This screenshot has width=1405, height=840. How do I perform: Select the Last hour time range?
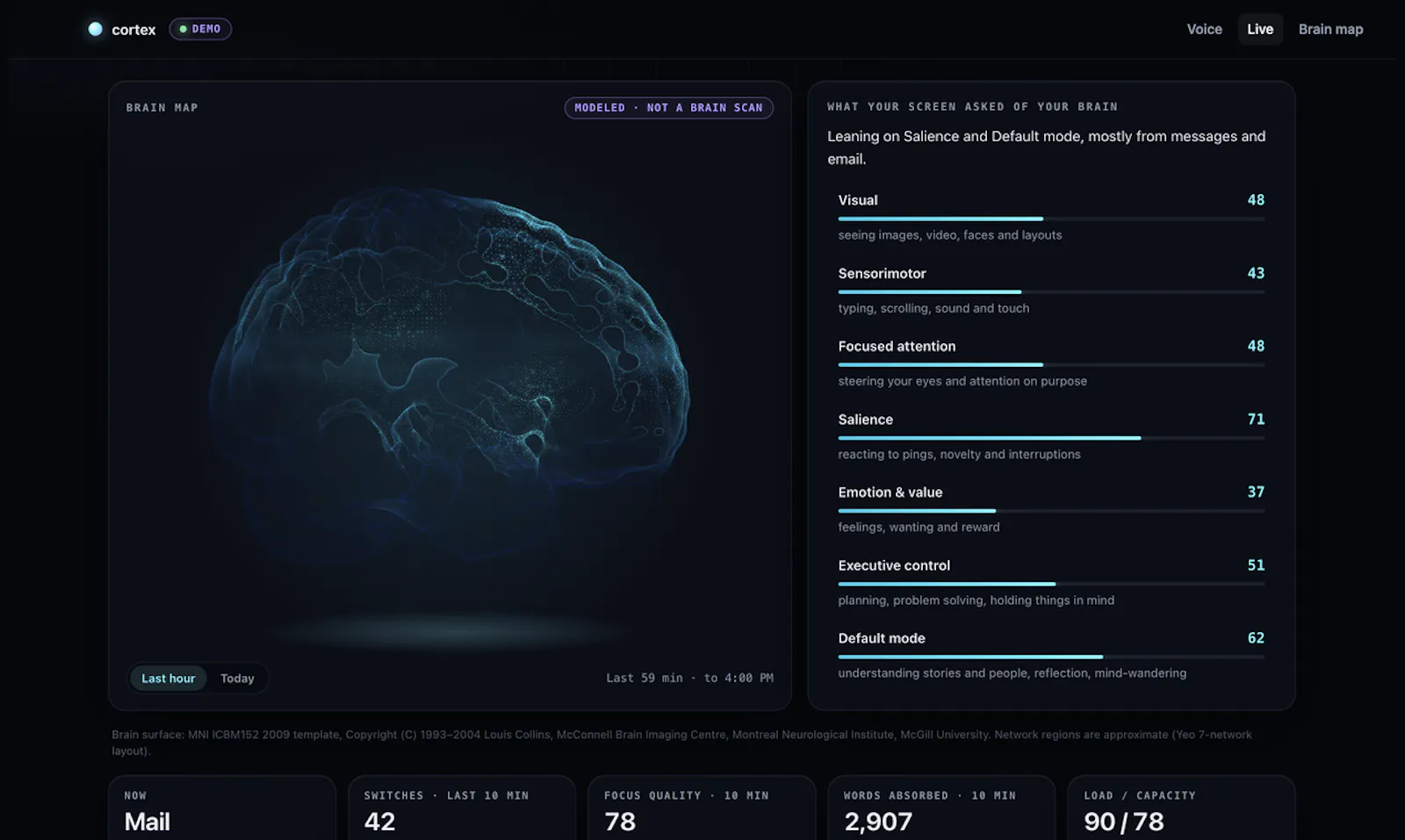point(169,678)
